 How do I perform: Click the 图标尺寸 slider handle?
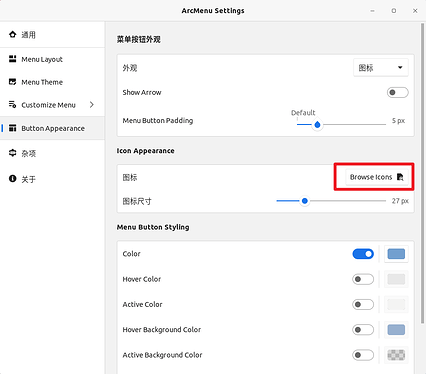[x=305, y=201]
